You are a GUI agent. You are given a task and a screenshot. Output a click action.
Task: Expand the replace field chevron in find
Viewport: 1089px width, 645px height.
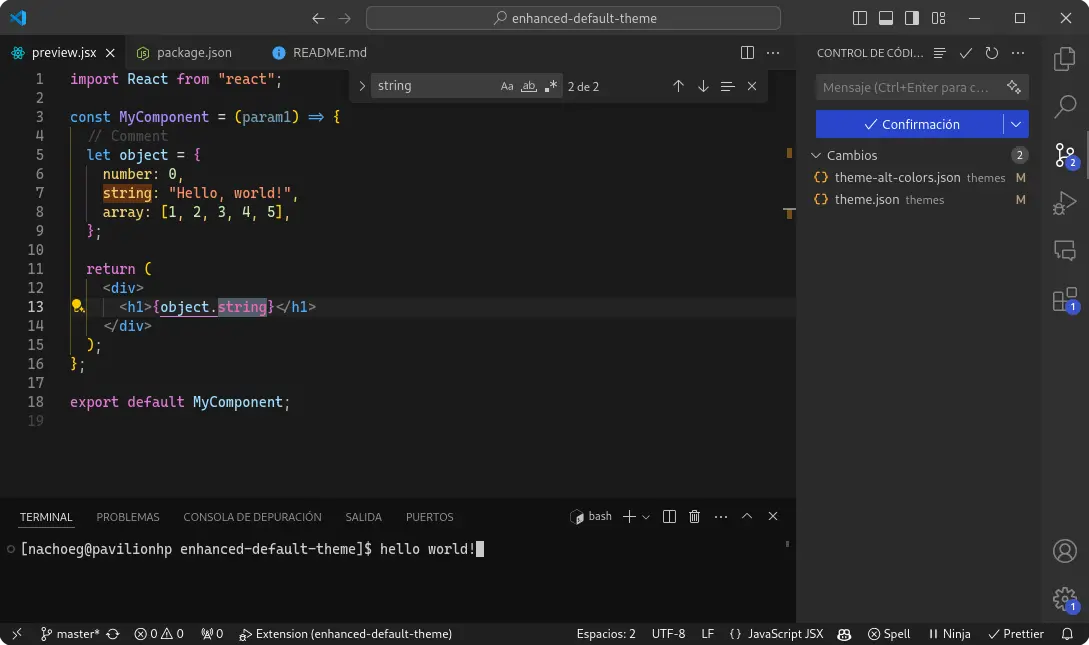pos(362,86)
